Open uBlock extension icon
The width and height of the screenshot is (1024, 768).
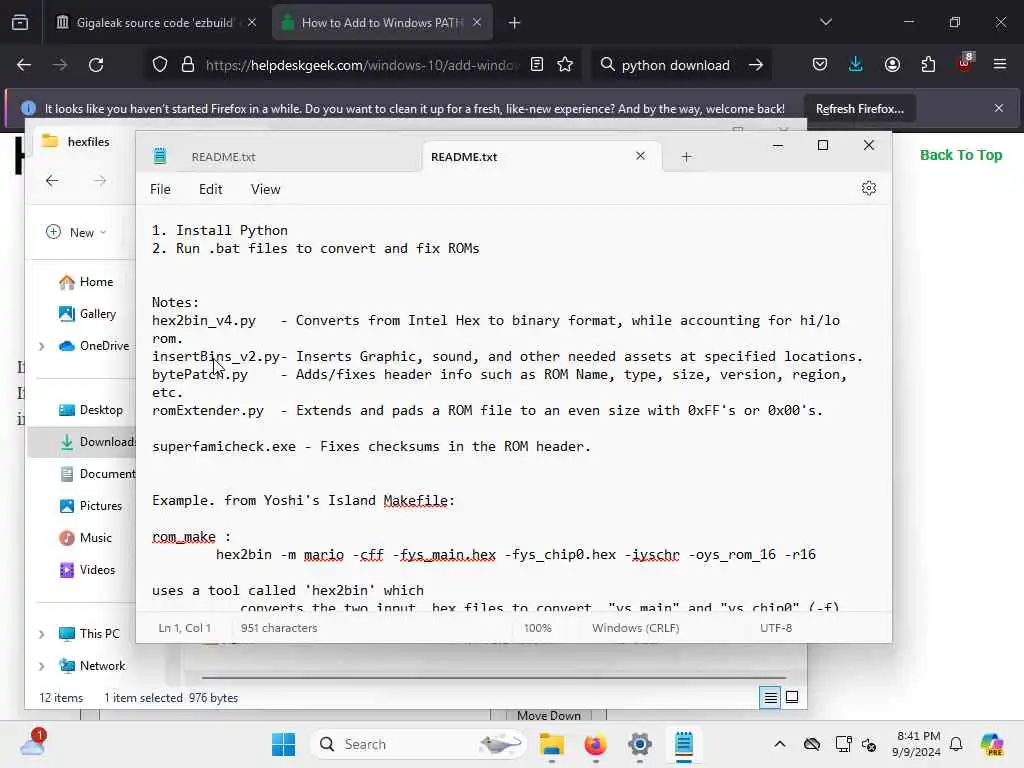coord(965,63)
